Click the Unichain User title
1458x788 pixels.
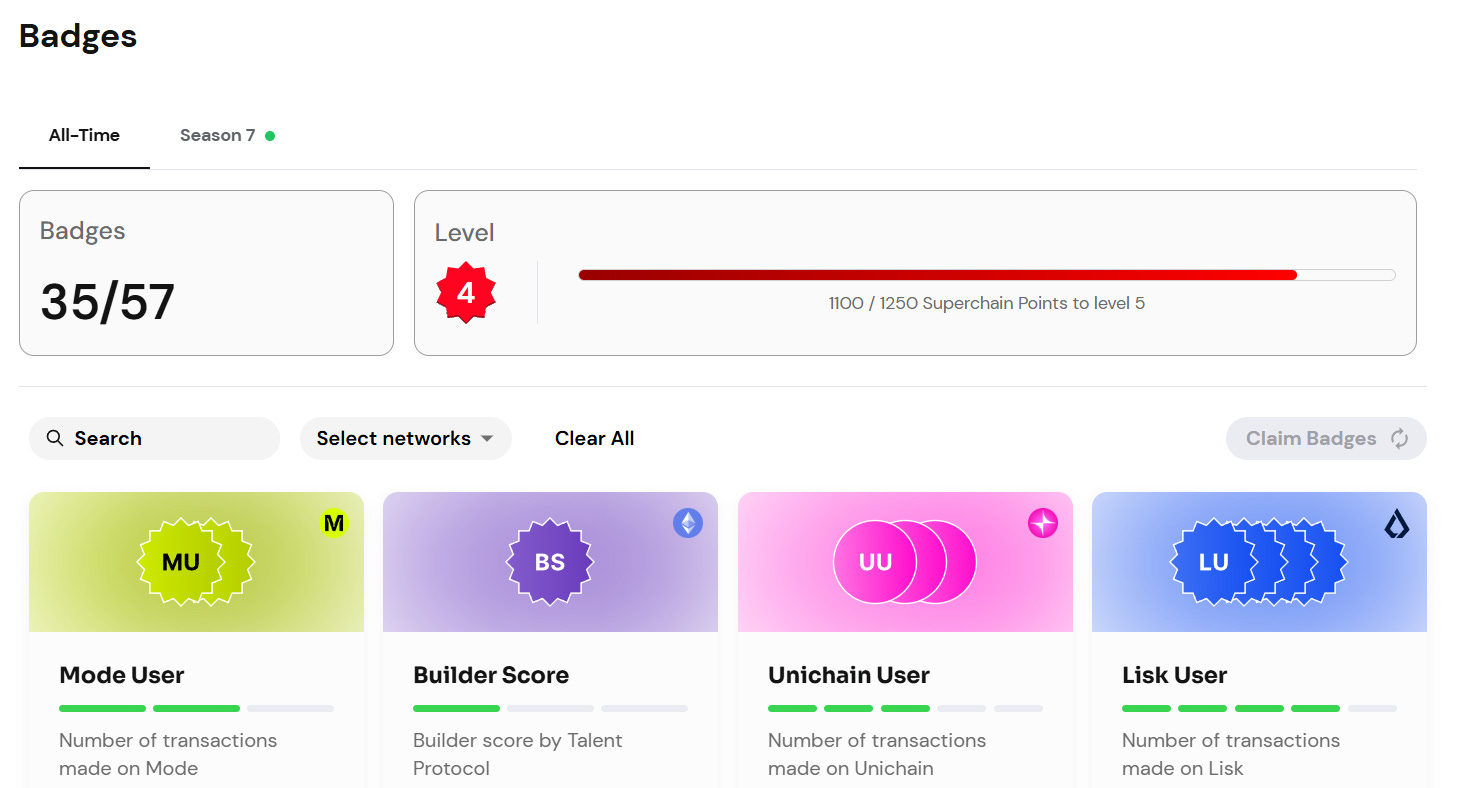click(849, 675)
